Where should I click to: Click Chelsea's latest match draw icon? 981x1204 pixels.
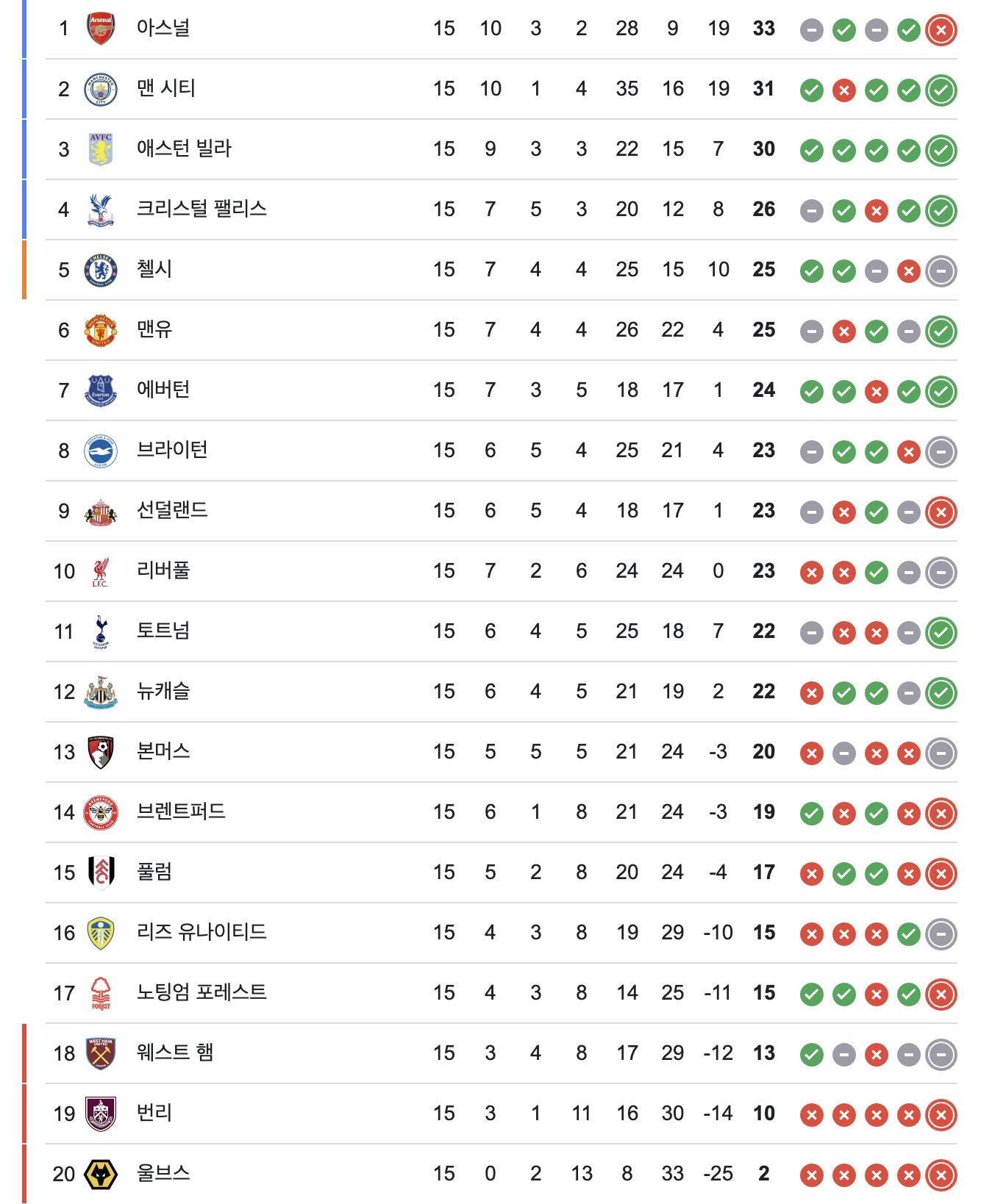tap(941, 271)
